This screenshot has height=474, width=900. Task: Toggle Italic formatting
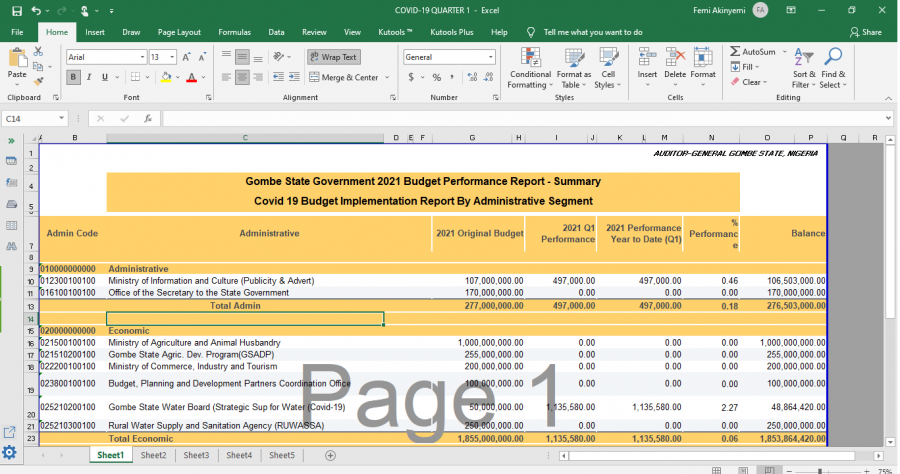click(x=89, y=77)
